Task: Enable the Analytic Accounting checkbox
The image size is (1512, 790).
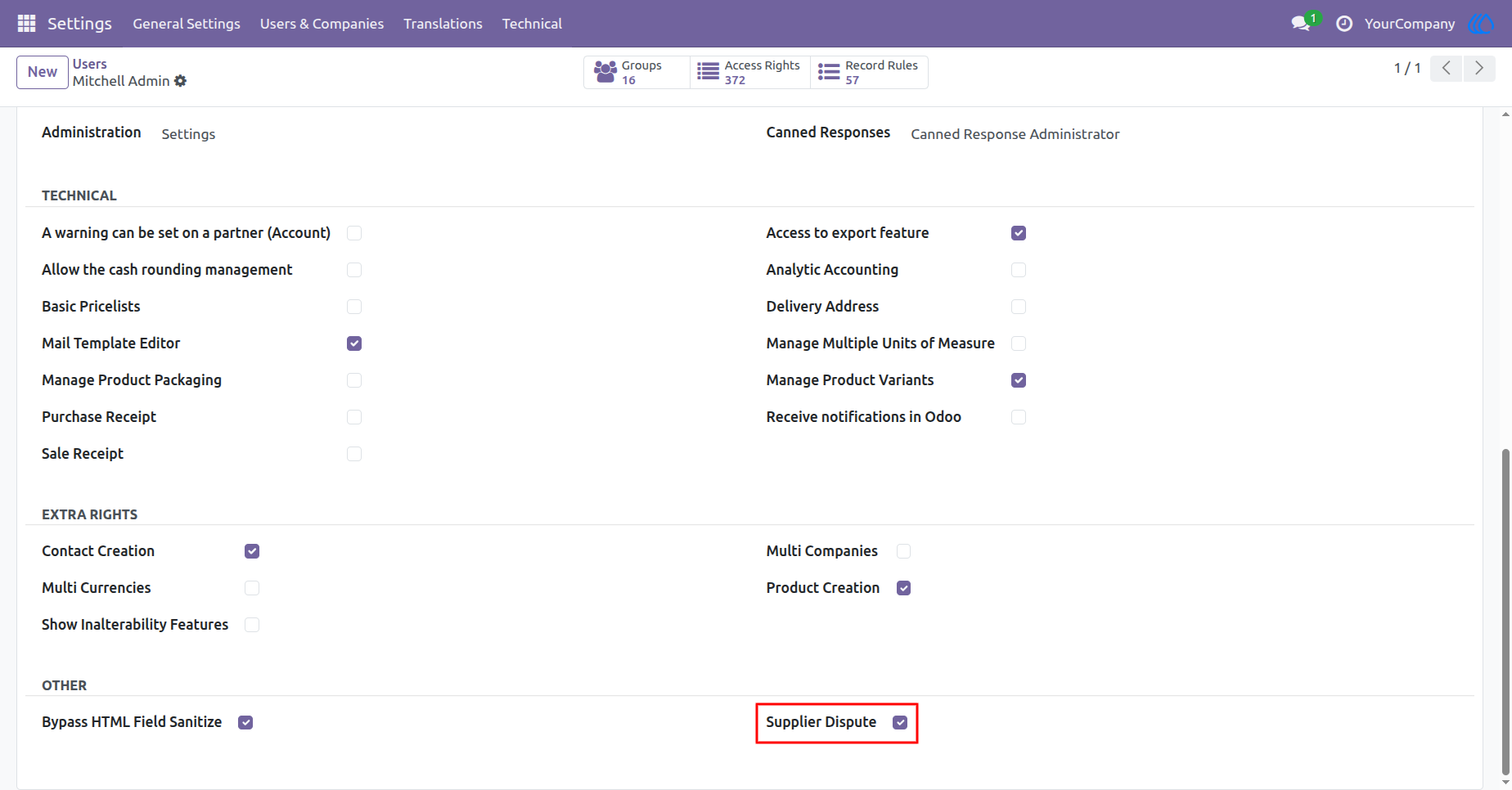Action: [1019, 270]
